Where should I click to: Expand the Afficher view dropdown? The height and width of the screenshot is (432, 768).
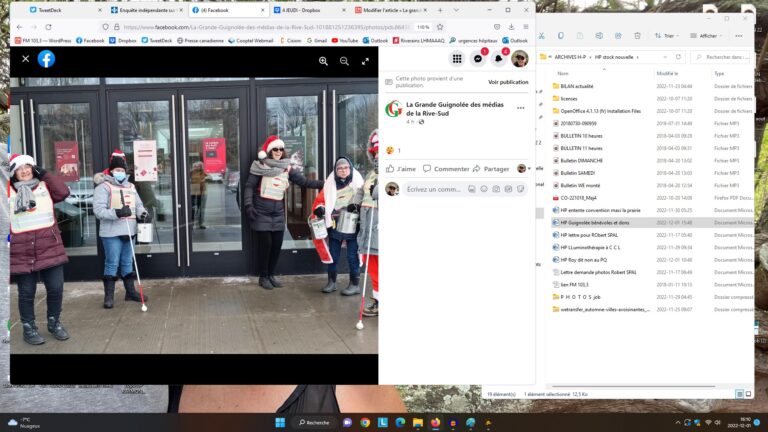pyautogui.click(x=710, y=35)
